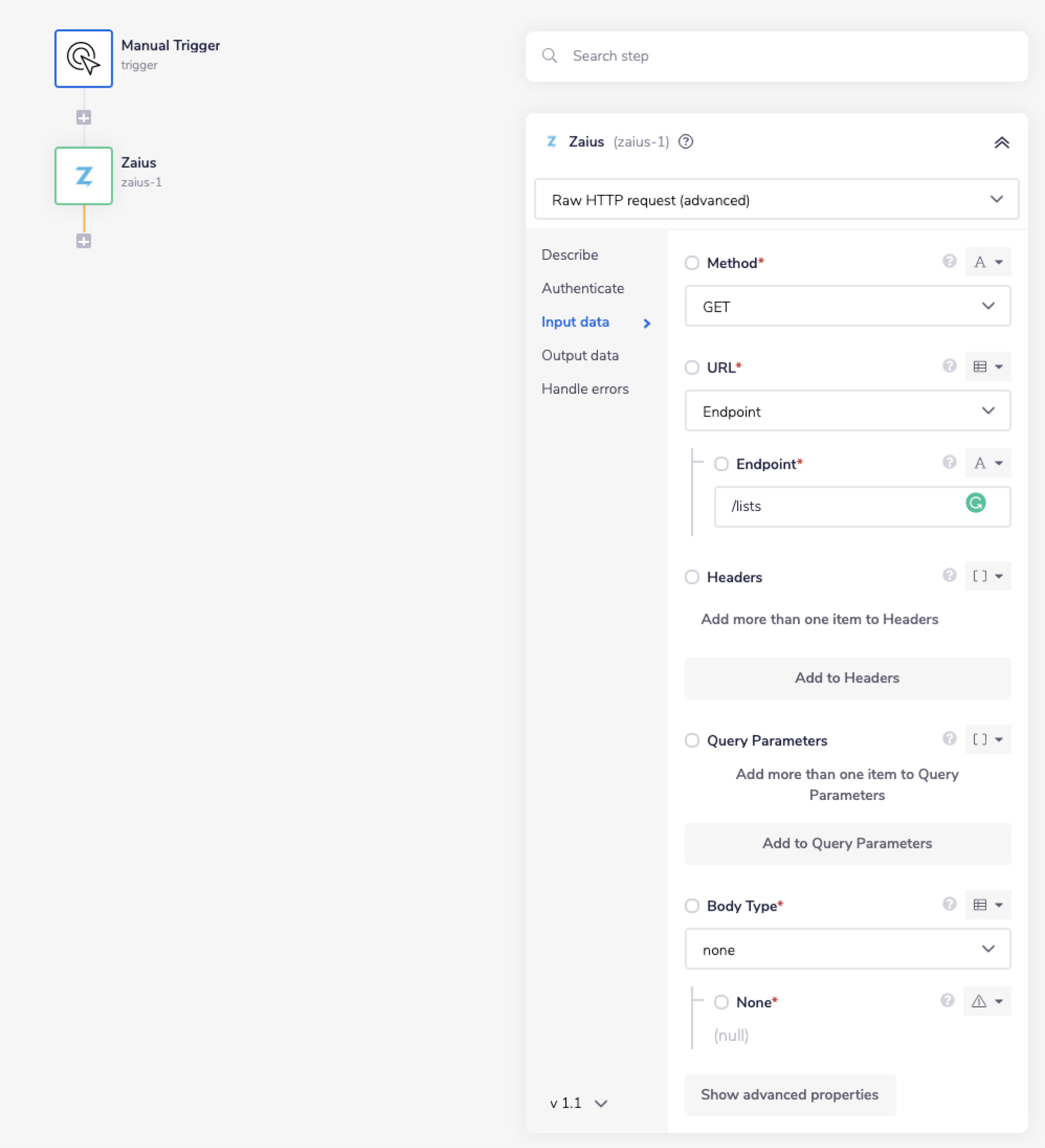
Task: Select the Body Type radio button
Action: [692, 906]
